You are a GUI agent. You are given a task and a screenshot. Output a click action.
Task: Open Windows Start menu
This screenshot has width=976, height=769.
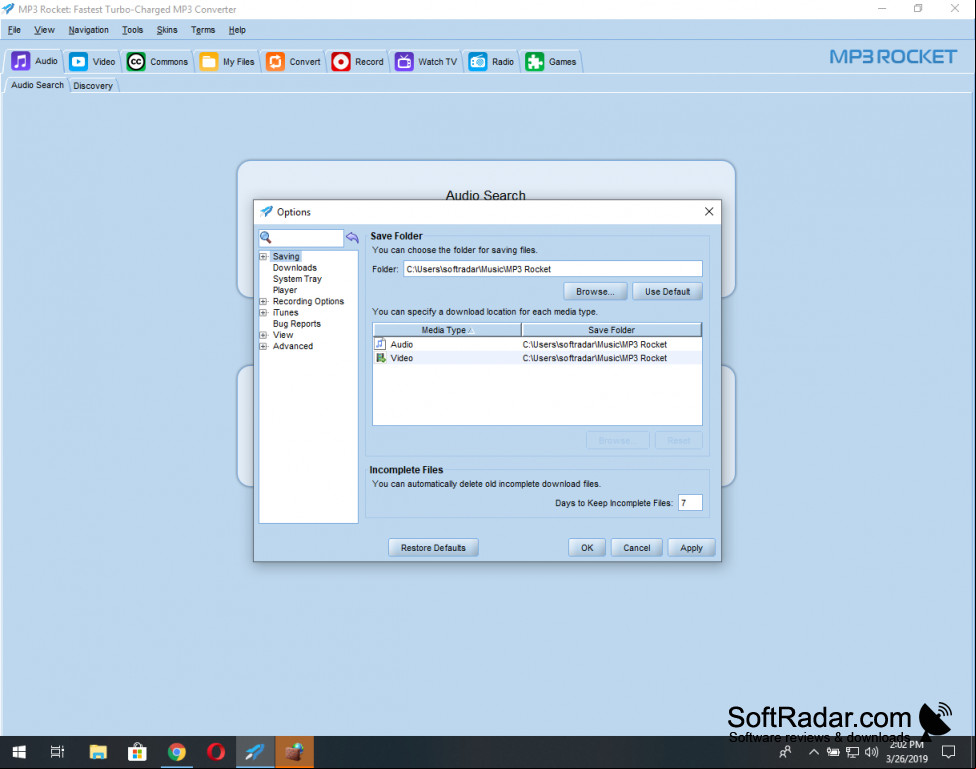tap(19, 752)
